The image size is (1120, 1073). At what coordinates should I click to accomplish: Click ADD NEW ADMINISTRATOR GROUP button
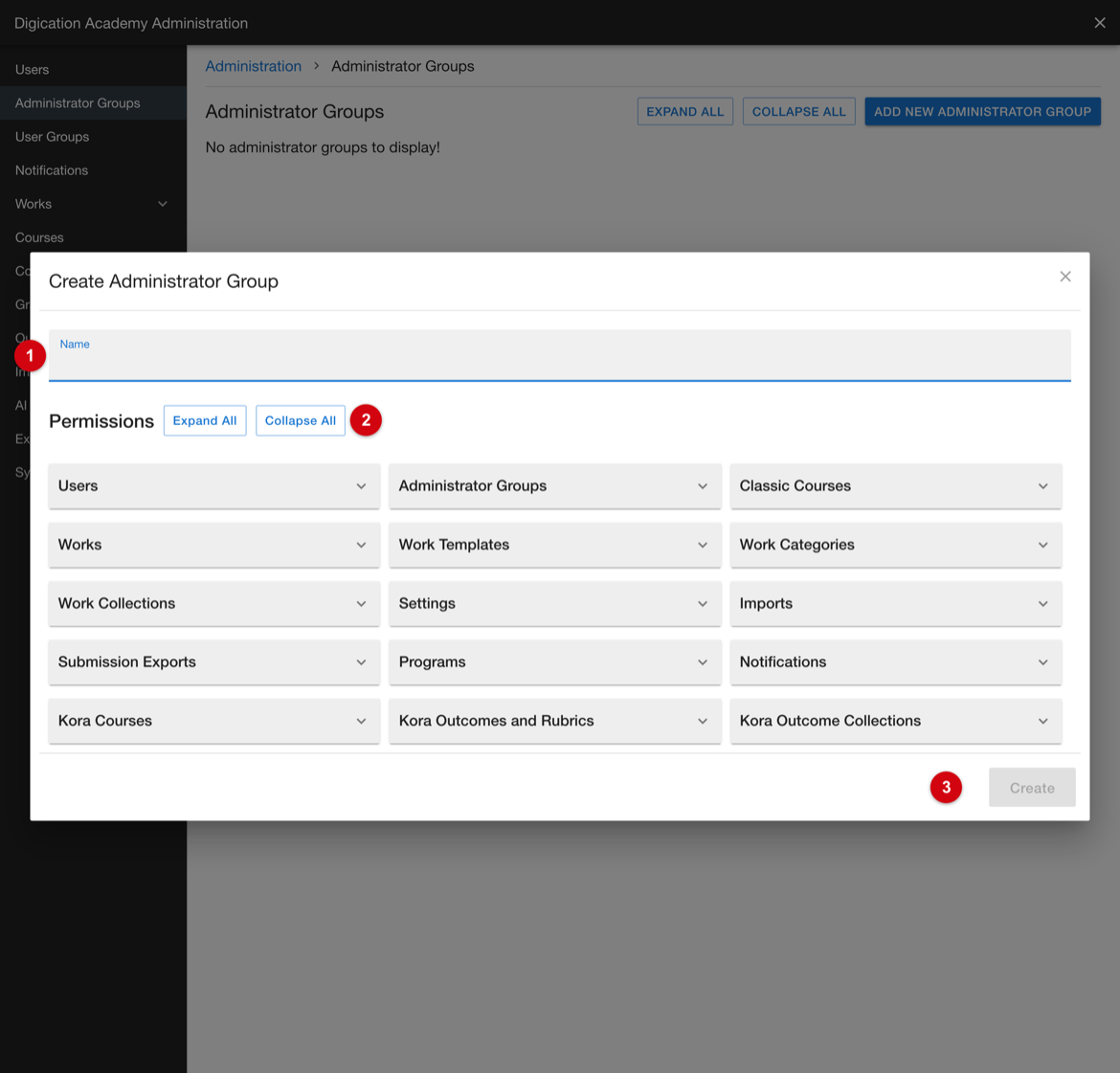point(982,111)
